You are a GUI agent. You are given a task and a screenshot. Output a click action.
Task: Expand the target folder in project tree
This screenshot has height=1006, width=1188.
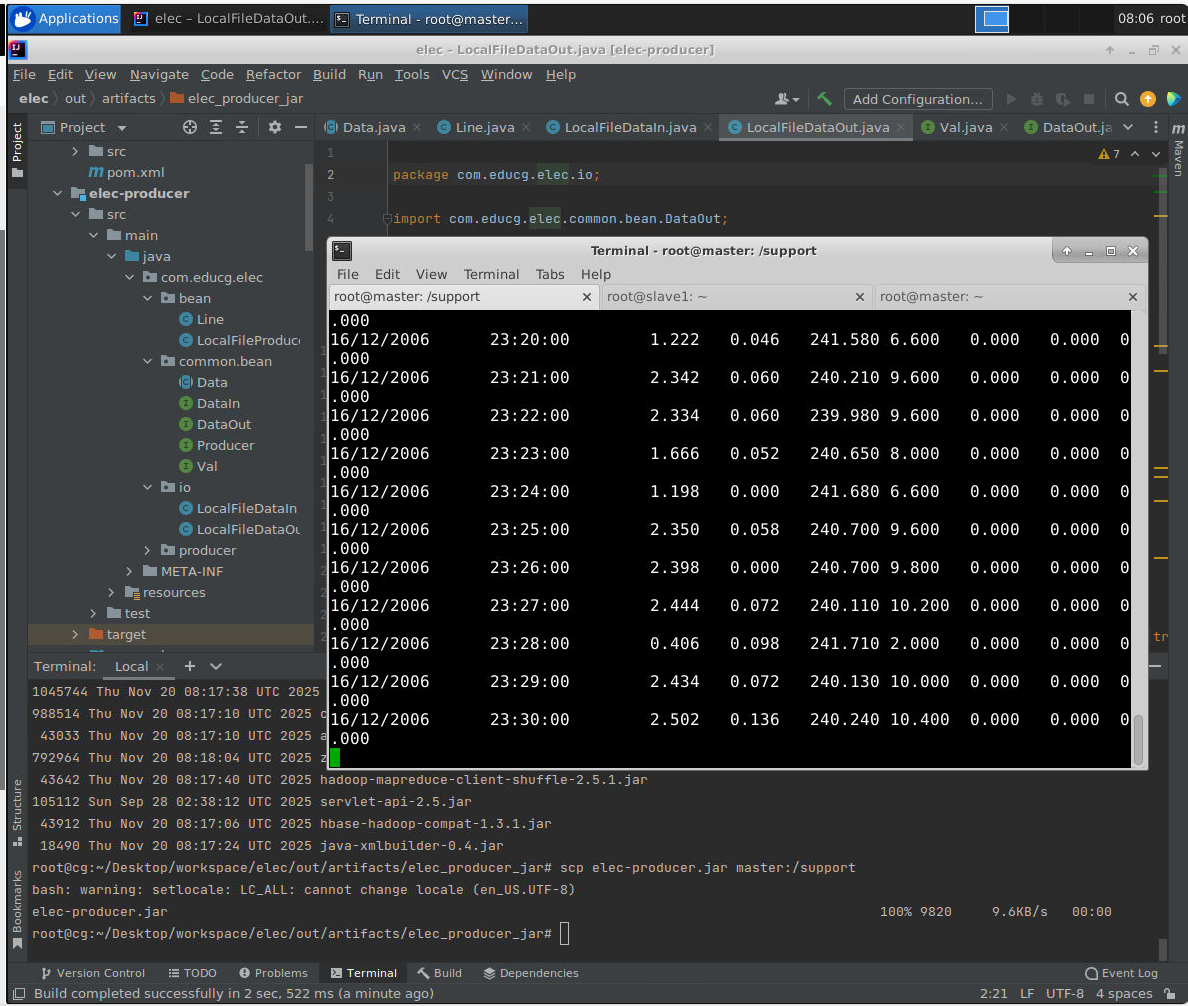(75, 634)
